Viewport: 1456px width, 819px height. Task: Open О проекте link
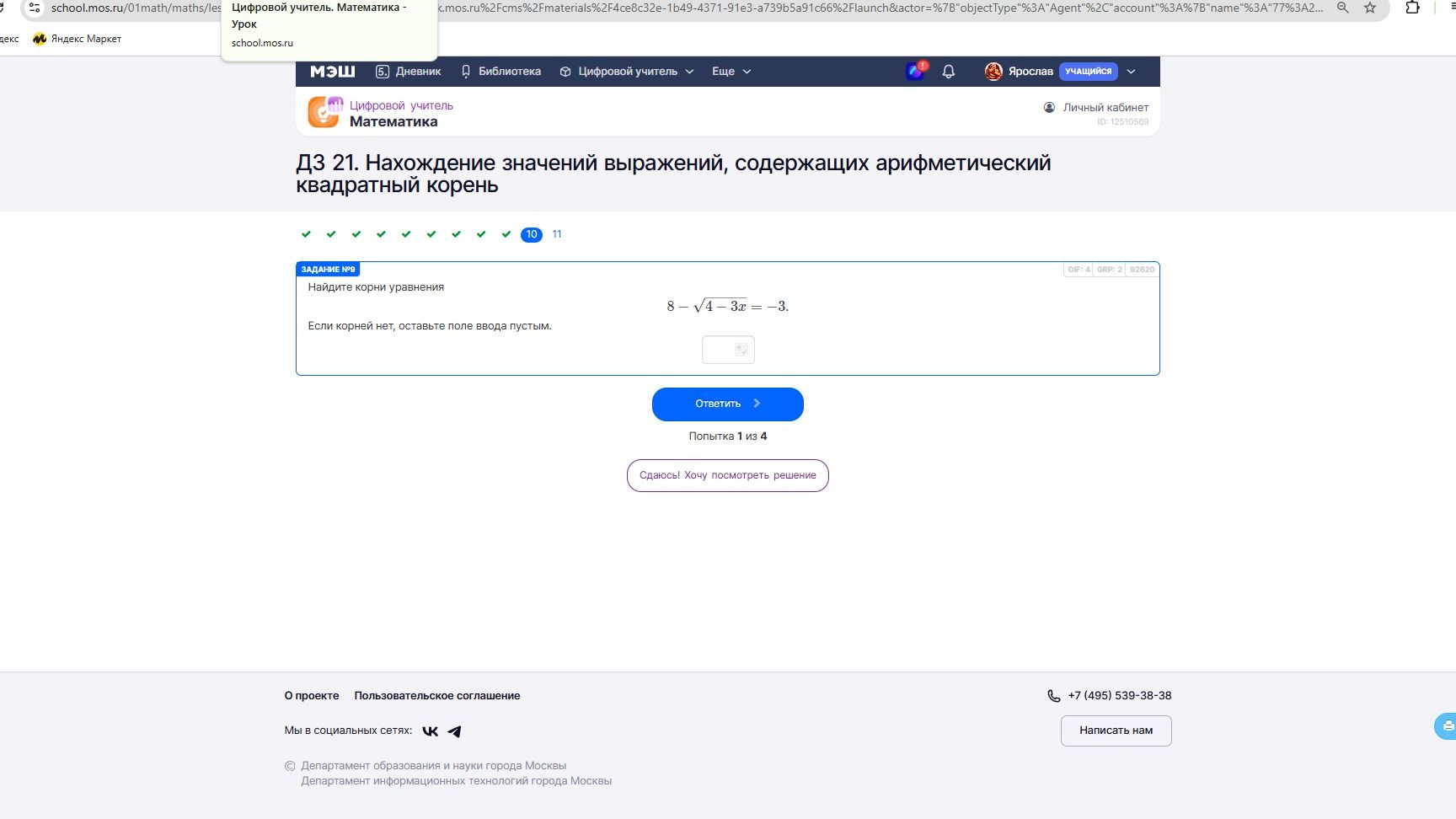[x=312, y=696]
